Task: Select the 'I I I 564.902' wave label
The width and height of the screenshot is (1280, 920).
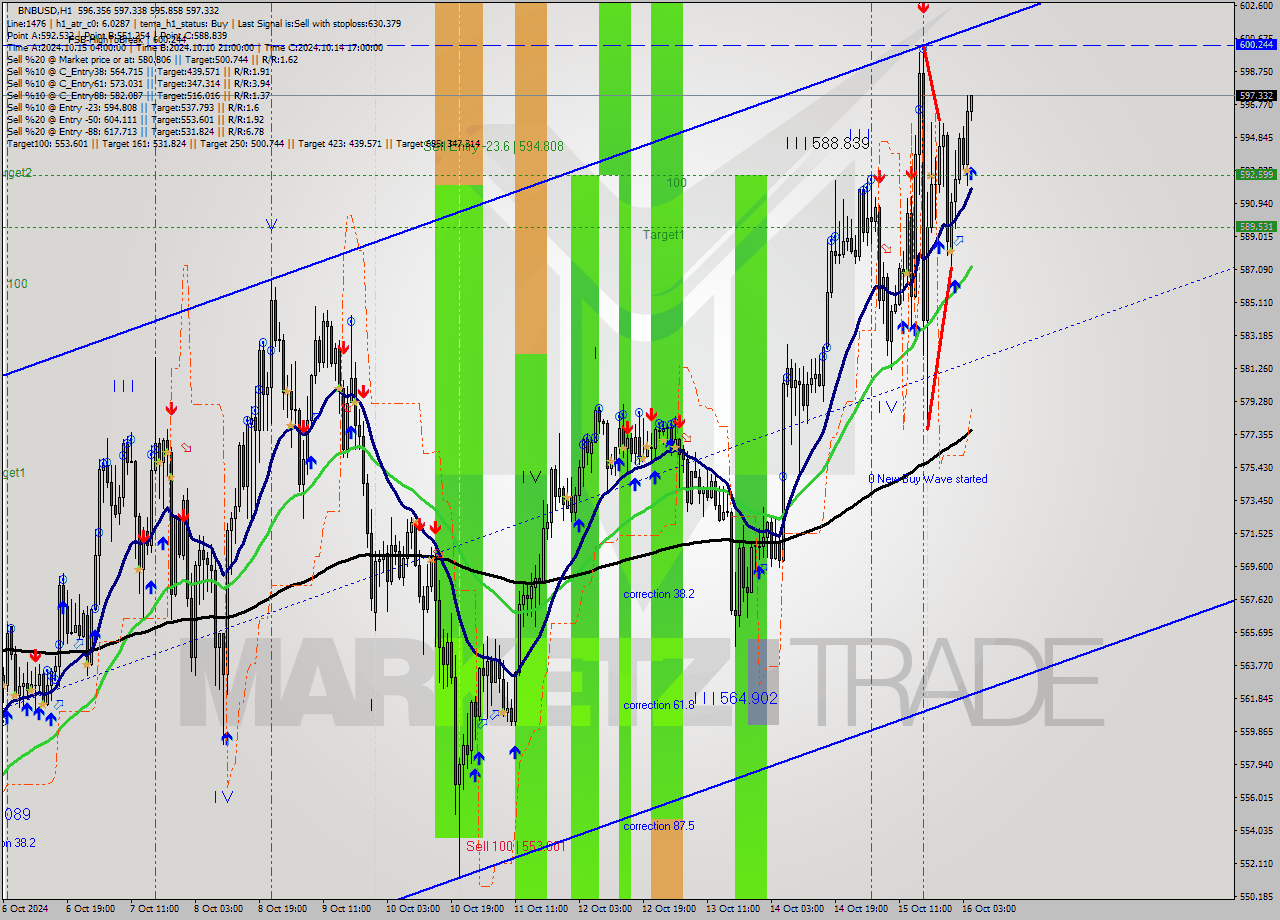Action: coord(735,698)
